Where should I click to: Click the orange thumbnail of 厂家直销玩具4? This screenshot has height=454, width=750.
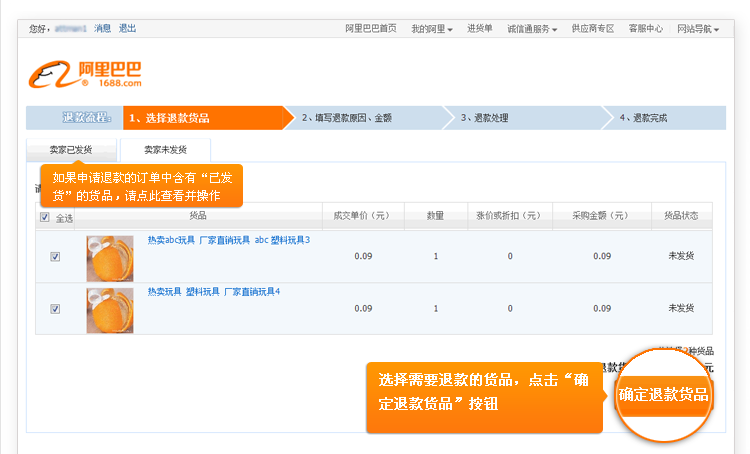pos(110,310)
